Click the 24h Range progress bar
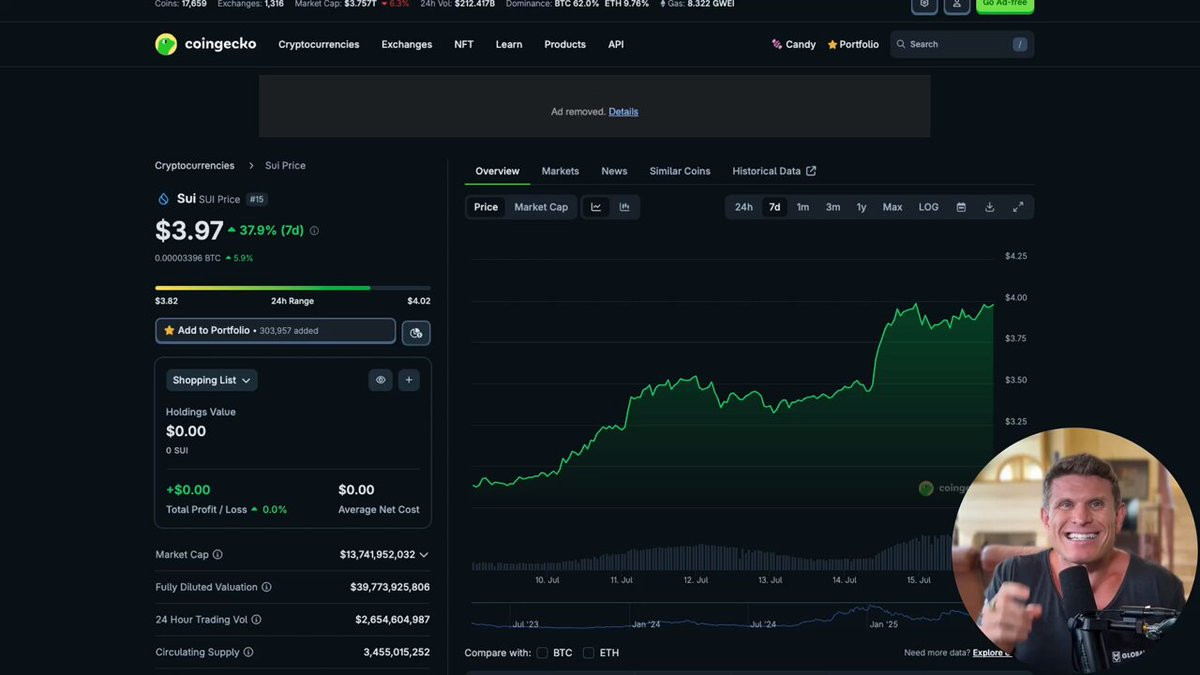1200x675 pixels. tap(293, 288)
